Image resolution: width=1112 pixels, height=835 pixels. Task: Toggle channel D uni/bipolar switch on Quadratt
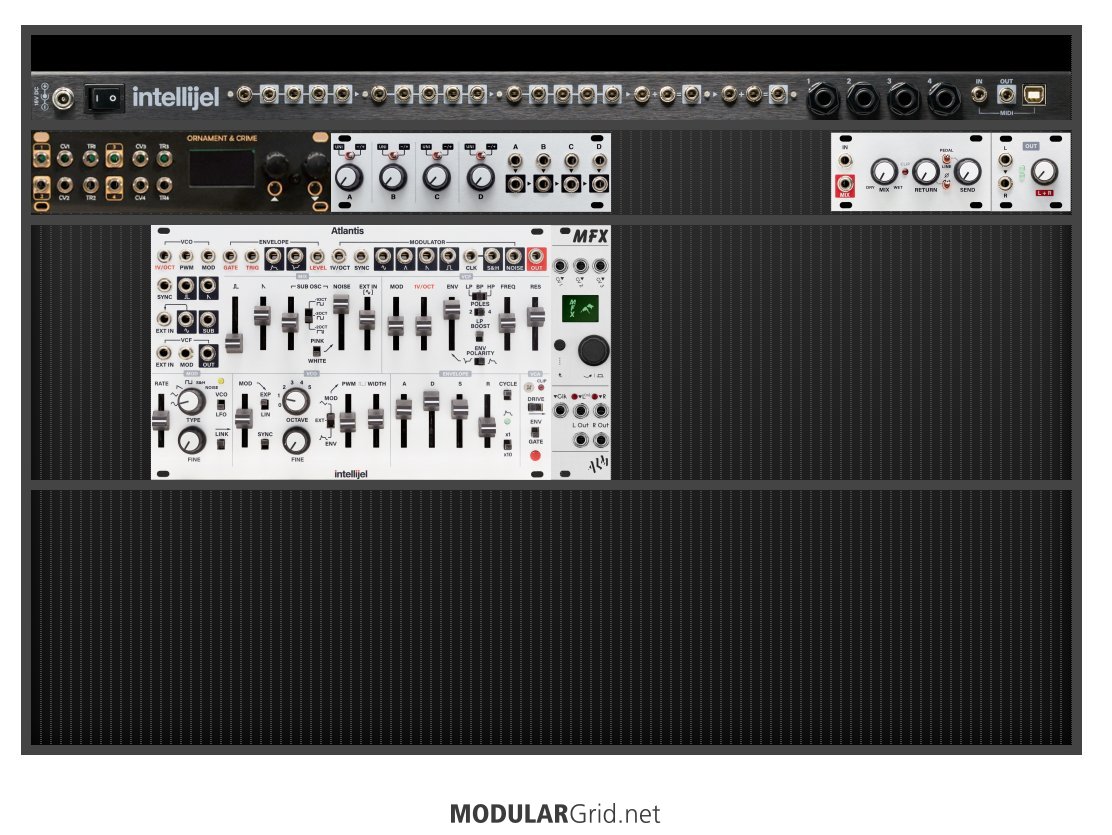click(x=480, y=154)
